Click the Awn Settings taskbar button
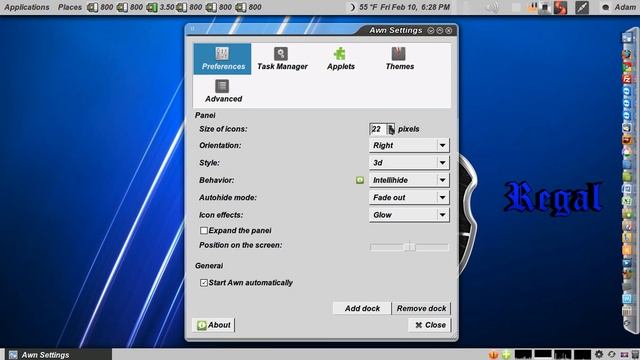This screenshot has width=640, height=360. 57,355
